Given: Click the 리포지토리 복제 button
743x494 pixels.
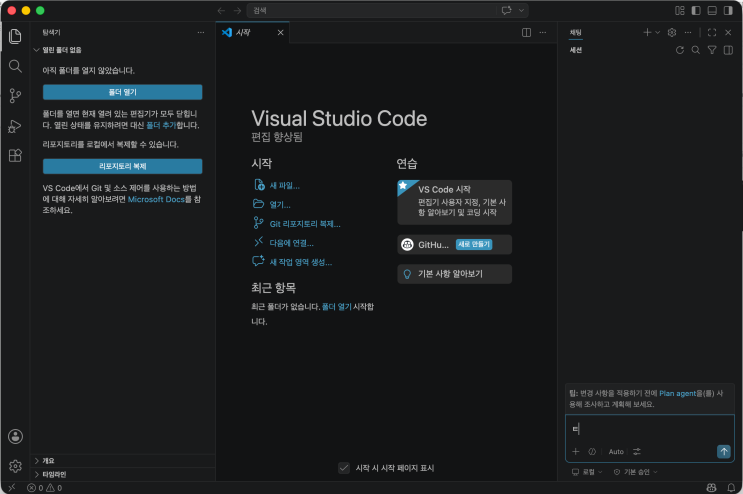Looking at the screenshot, I should pyautogui.click(x=123, y=166).
